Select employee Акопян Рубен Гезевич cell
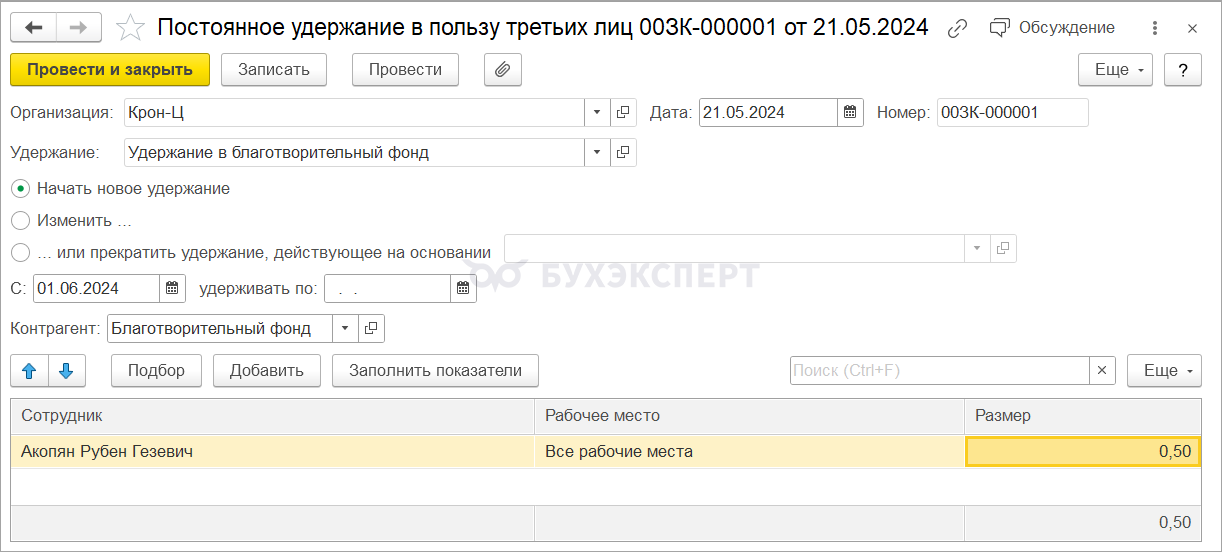1222x552 pixels. (273, 451)
